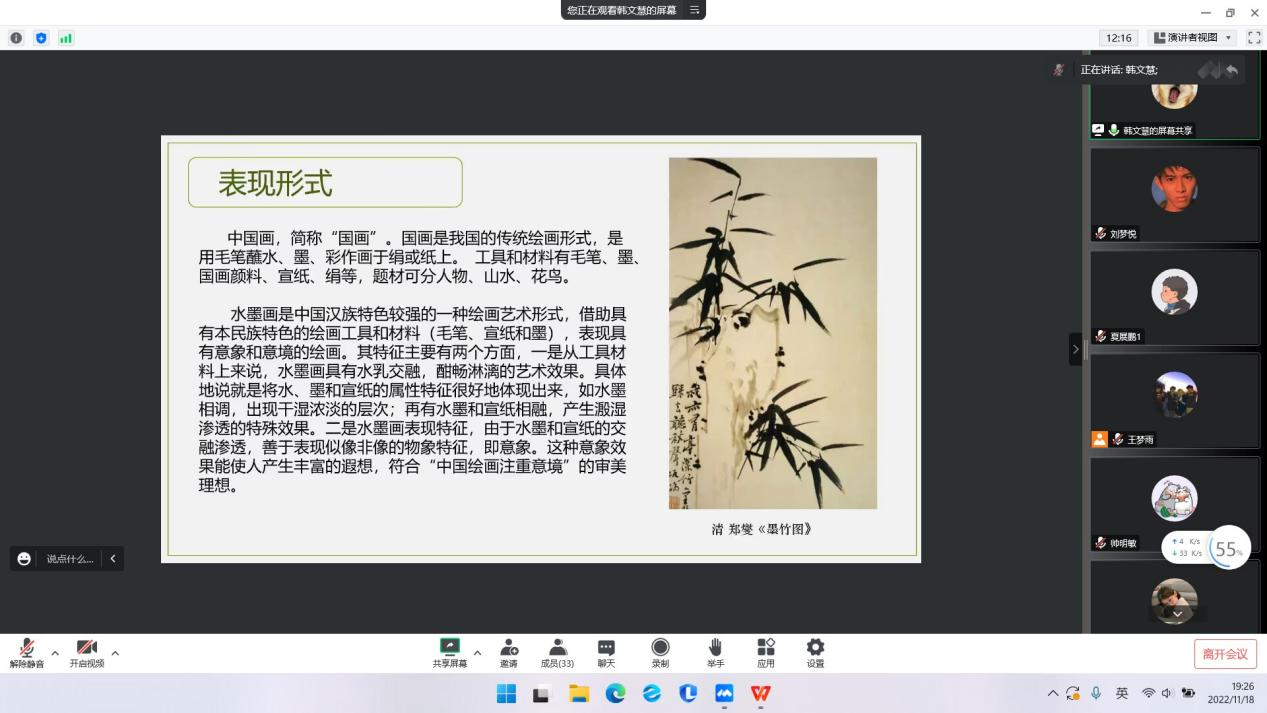Click the green network signal status icon
Viewport: 1267px width, 713px height.
click(66, 38)
